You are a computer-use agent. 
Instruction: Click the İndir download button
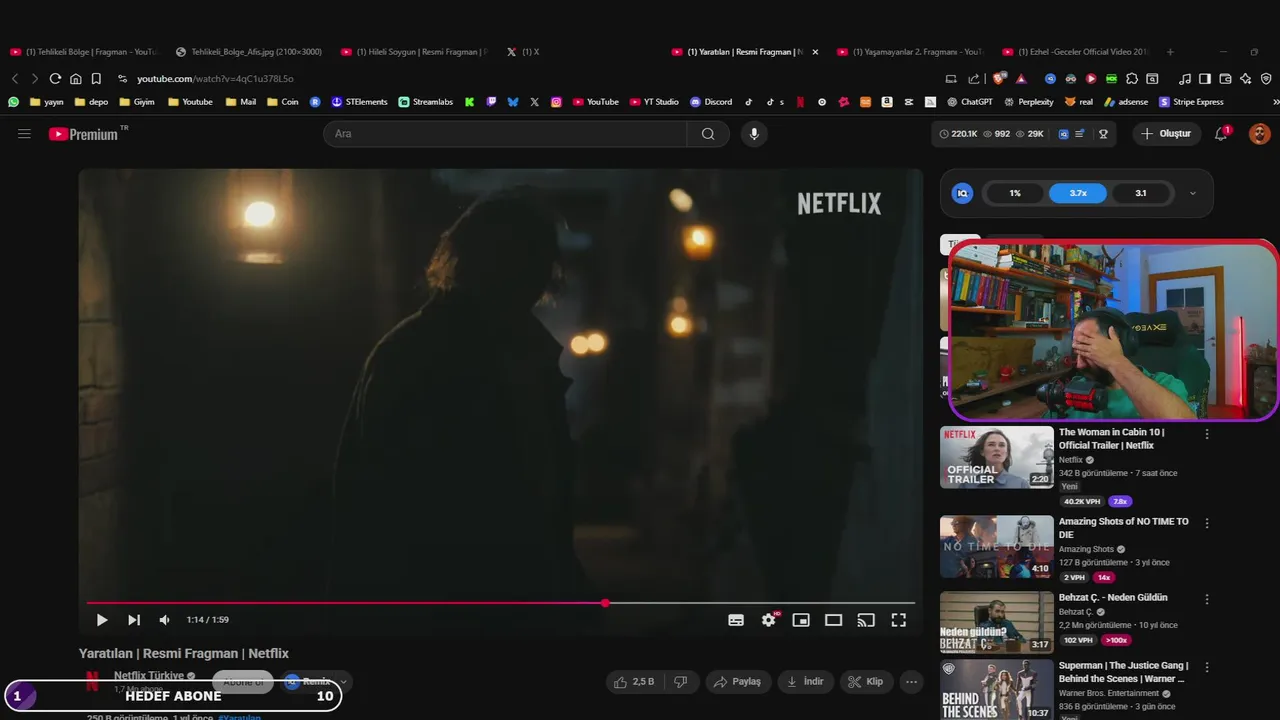[805, 682]
